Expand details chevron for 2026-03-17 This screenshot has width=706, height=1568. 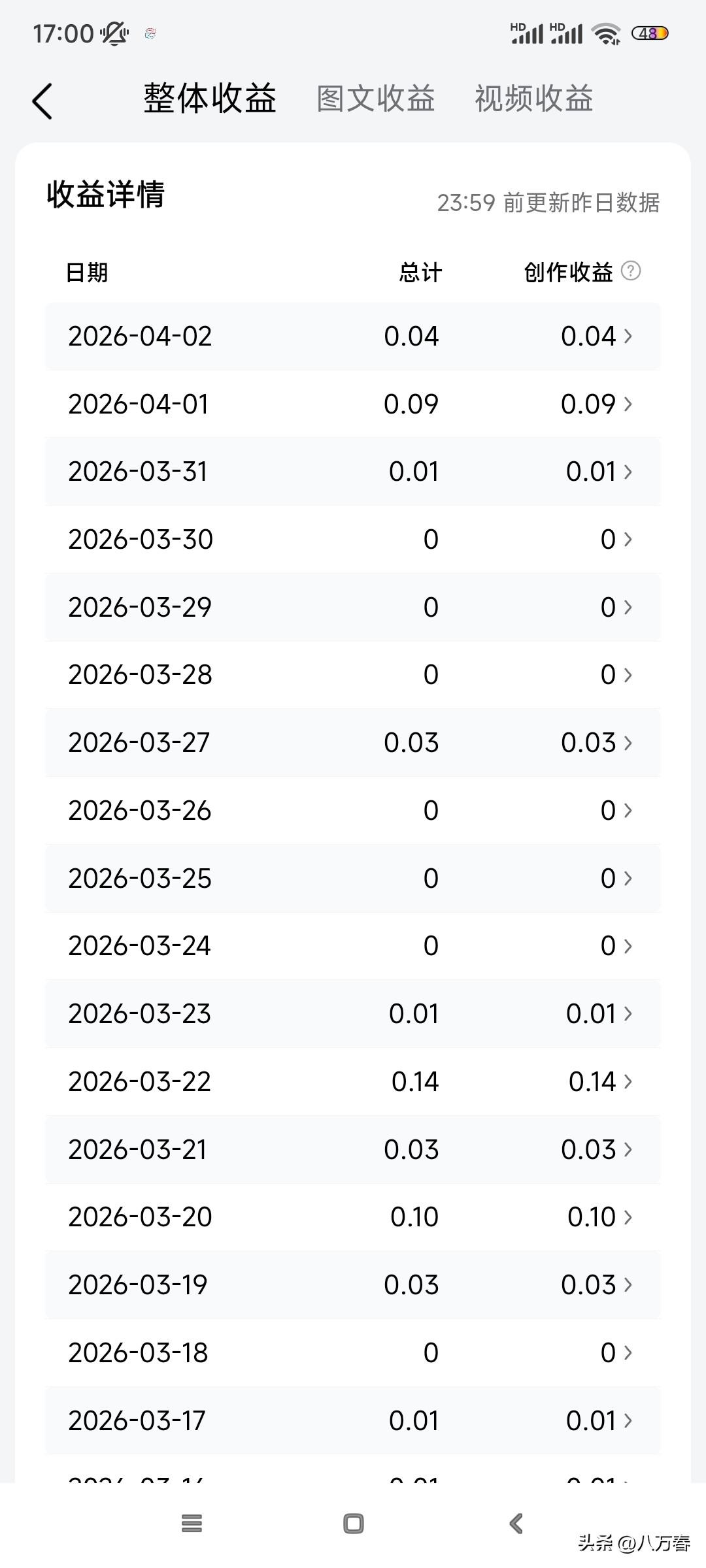click(628, 1420)
